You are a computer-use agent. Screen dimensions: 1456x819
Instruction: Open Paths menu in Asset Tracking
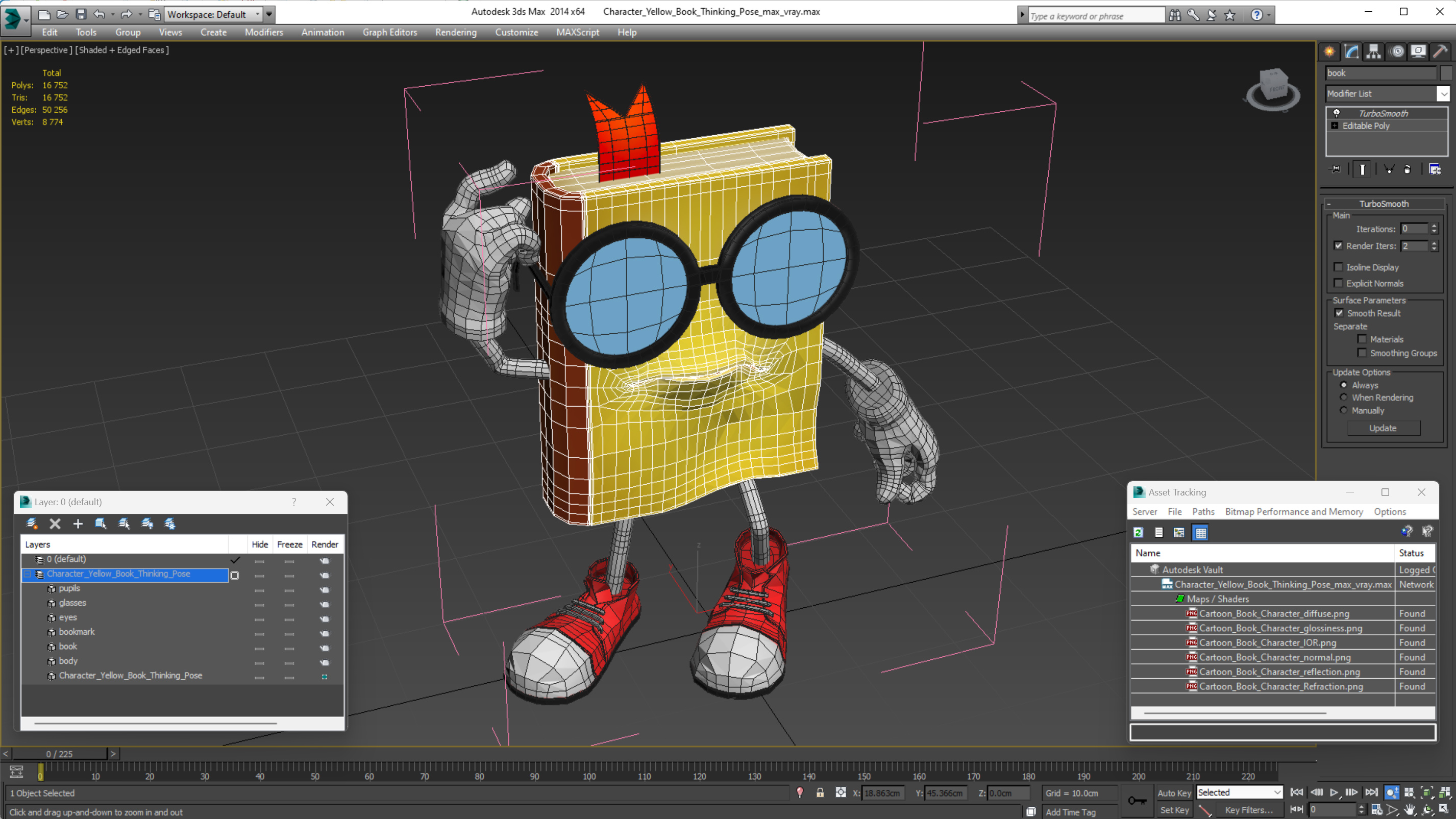pos(1203,511)
